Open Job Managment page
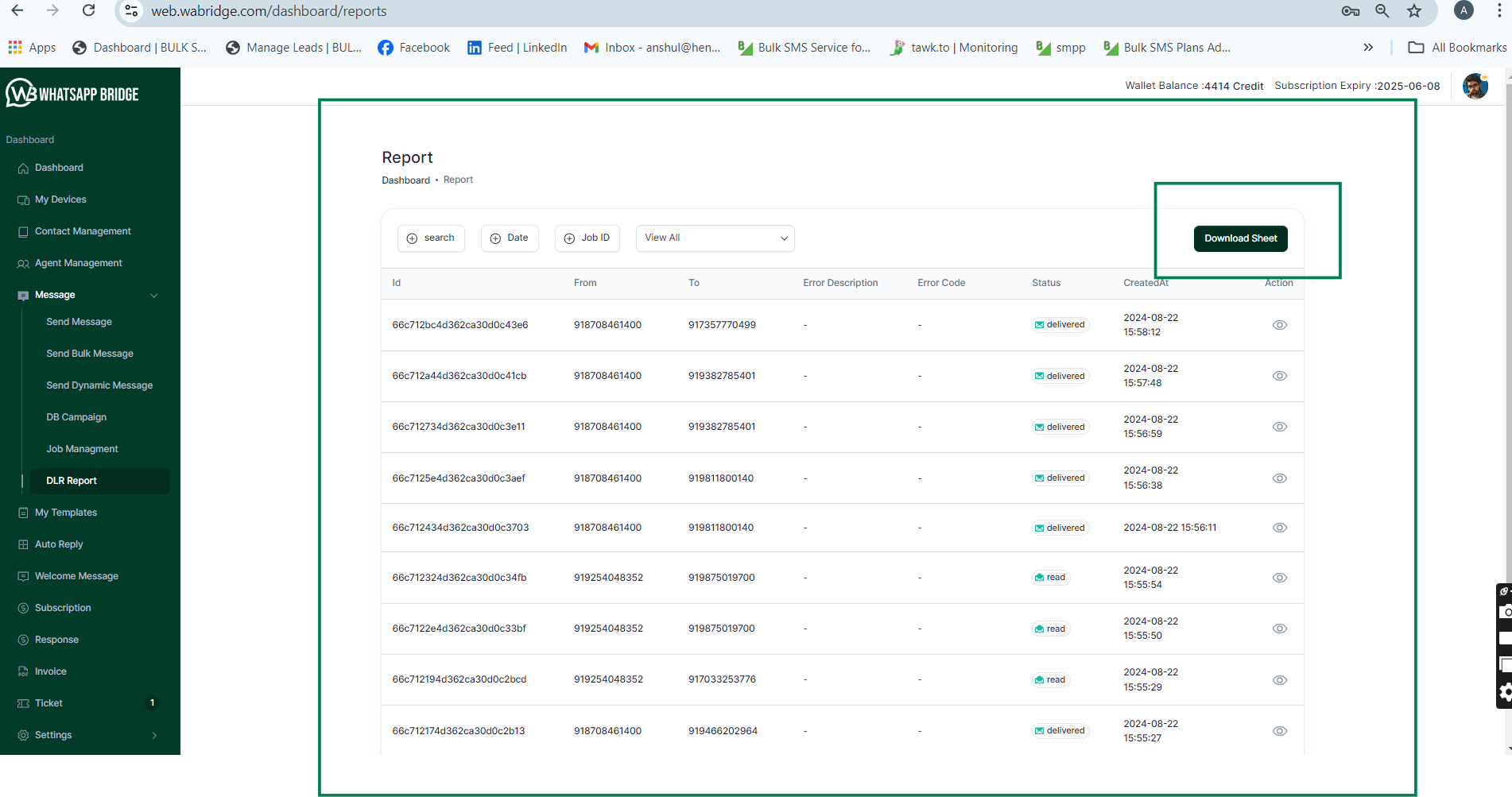The width and height of the screenshot is (1512, 797). pos(82,449)
